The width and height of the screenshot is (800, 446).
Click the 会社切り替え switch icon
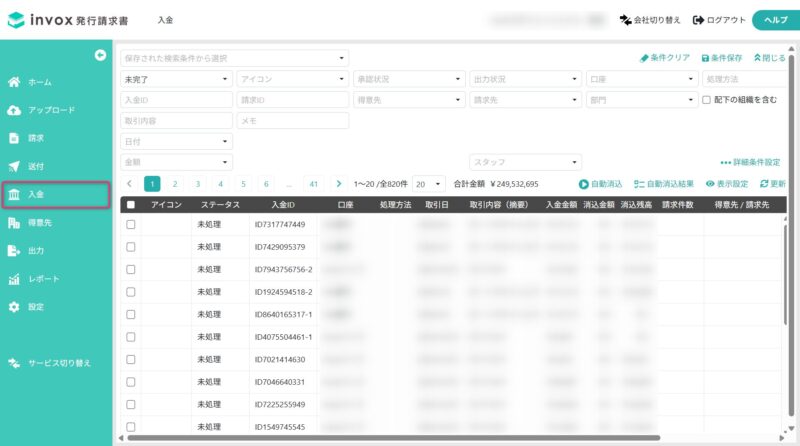tap(626, 19)
